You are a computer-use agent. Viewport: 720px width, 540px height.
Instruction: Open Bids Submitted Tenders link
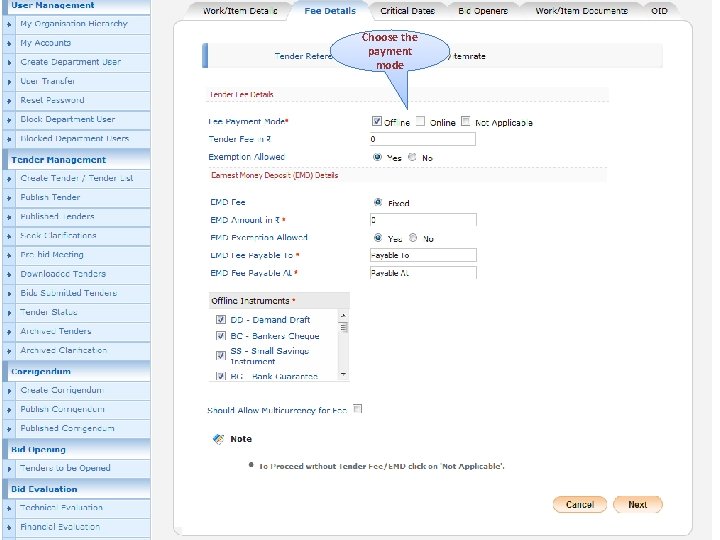click(x=68, y=292)
